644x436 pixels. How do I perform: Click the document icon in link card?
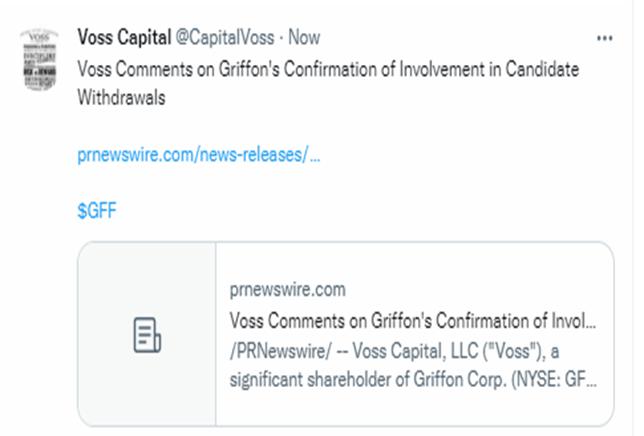pos(147,335)
